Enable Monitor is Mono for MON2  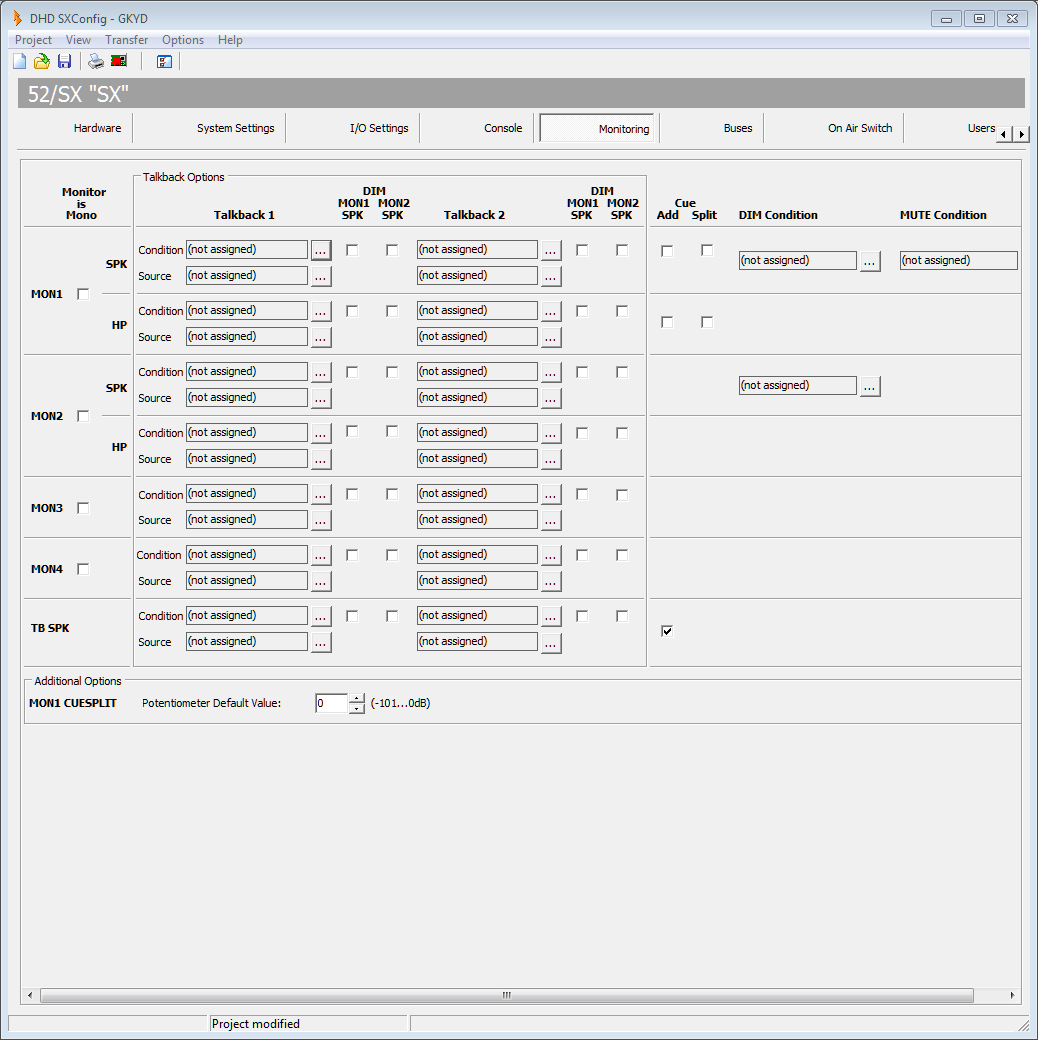[83, 416]
